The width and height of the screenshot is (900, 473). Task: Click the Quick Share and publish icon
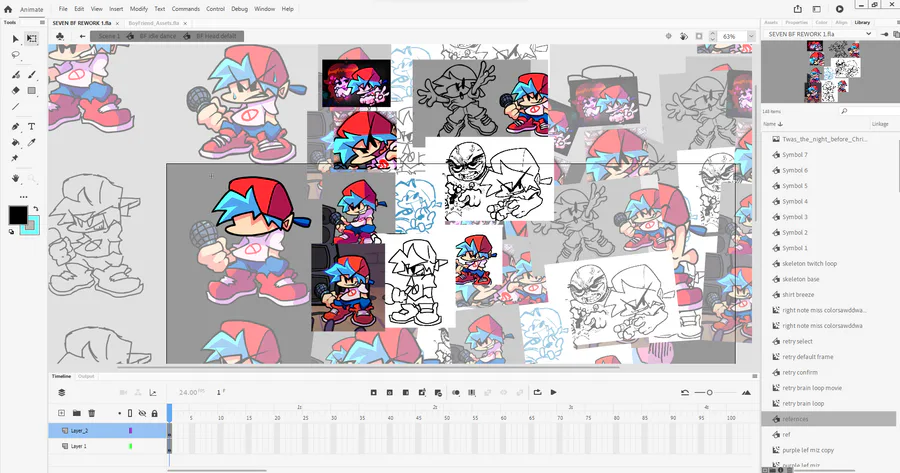click(798, 9)
